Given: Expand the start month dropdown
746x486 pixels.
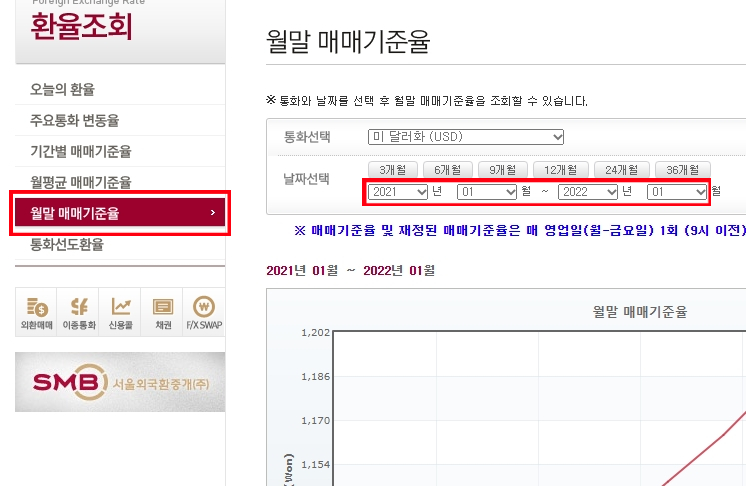Looking at the screenshot, I should pyautogui.click(x=487, y=192).
